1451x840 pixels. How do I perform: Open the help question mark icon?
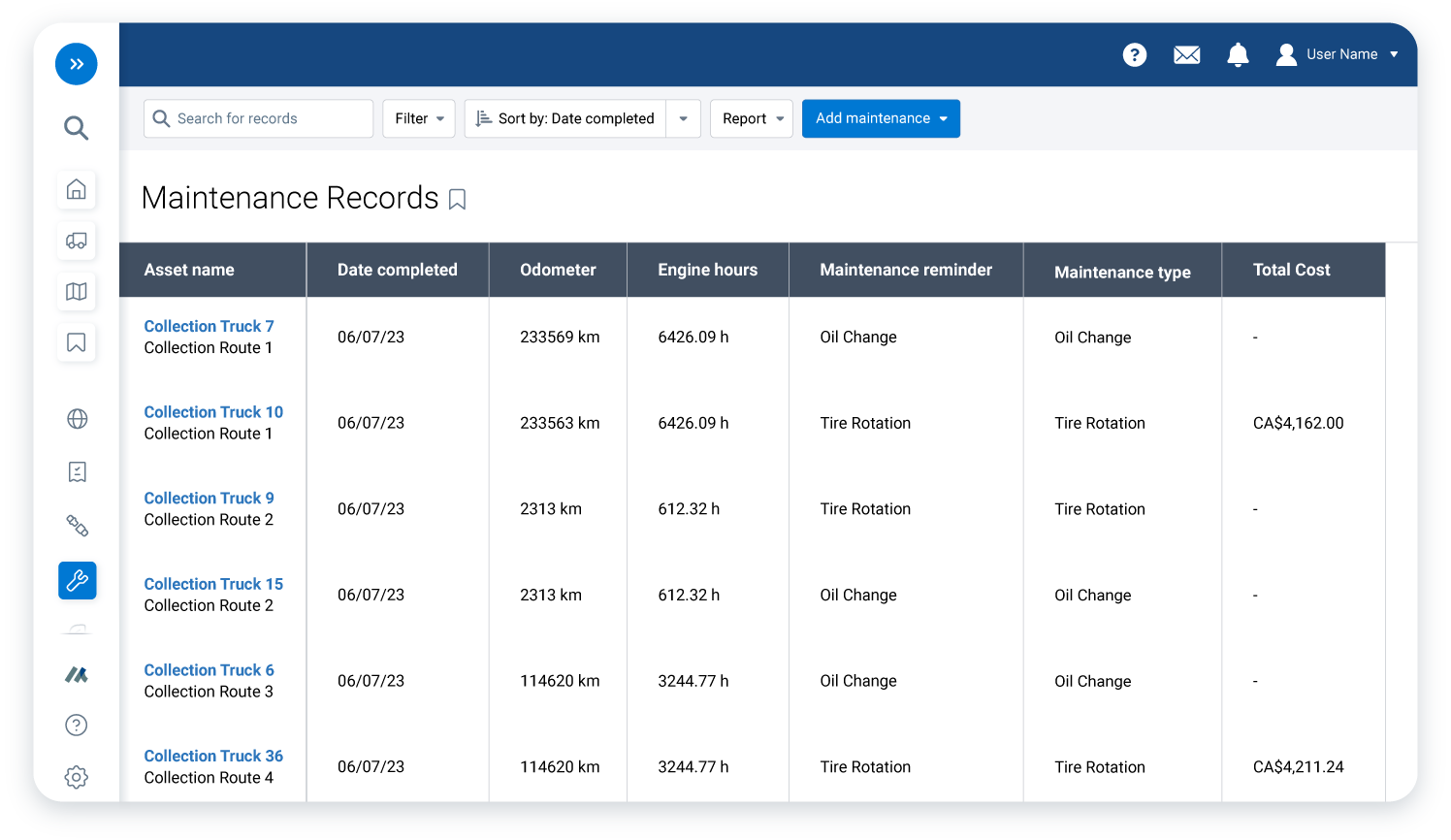[1135, 54]
